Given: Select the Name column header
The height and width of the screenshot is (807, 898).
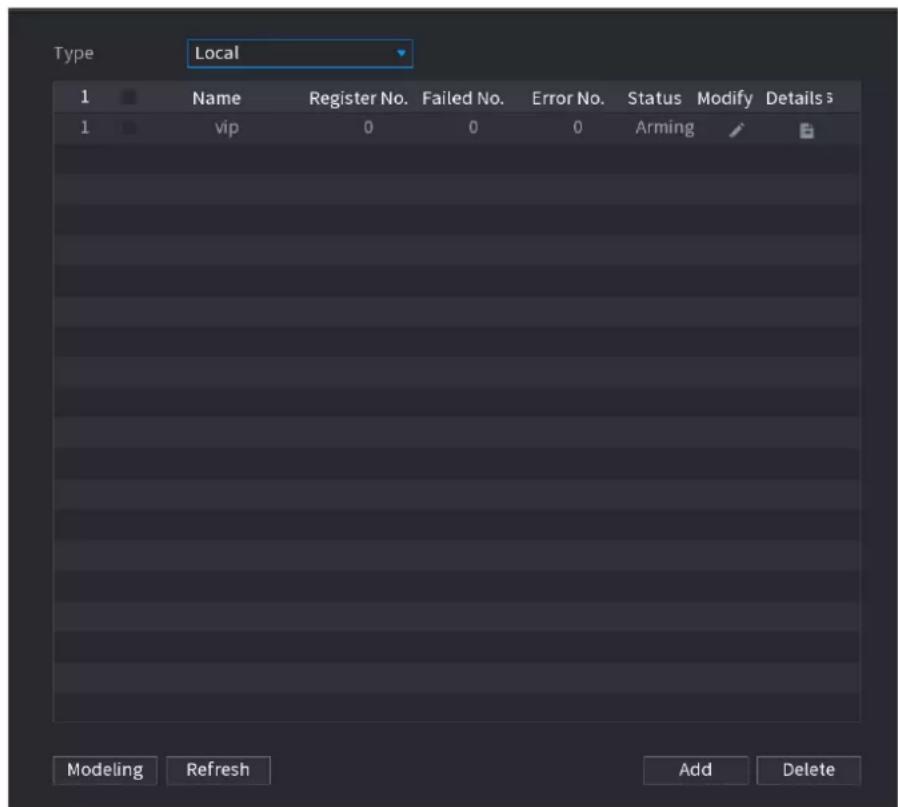Looking at the screenshot, I should point(216,98).
